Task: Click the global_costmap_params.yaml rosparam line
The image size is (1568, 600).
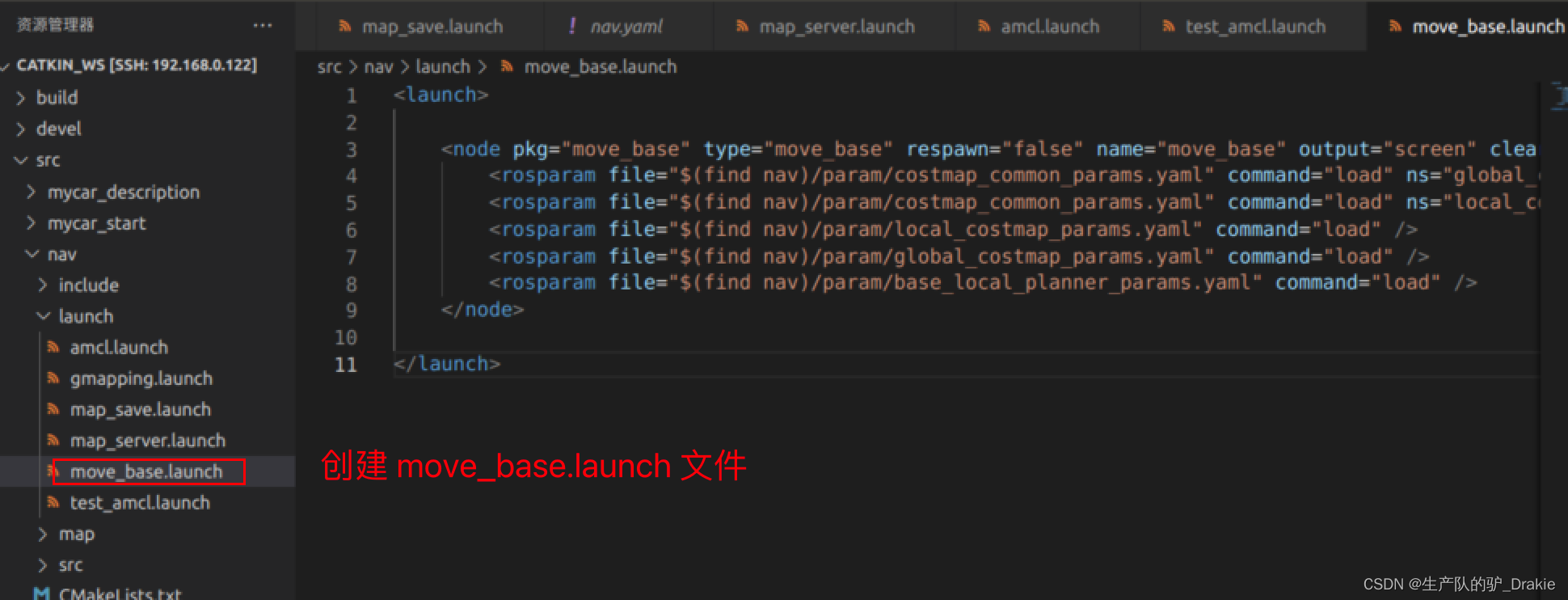Action: (959, 257)
